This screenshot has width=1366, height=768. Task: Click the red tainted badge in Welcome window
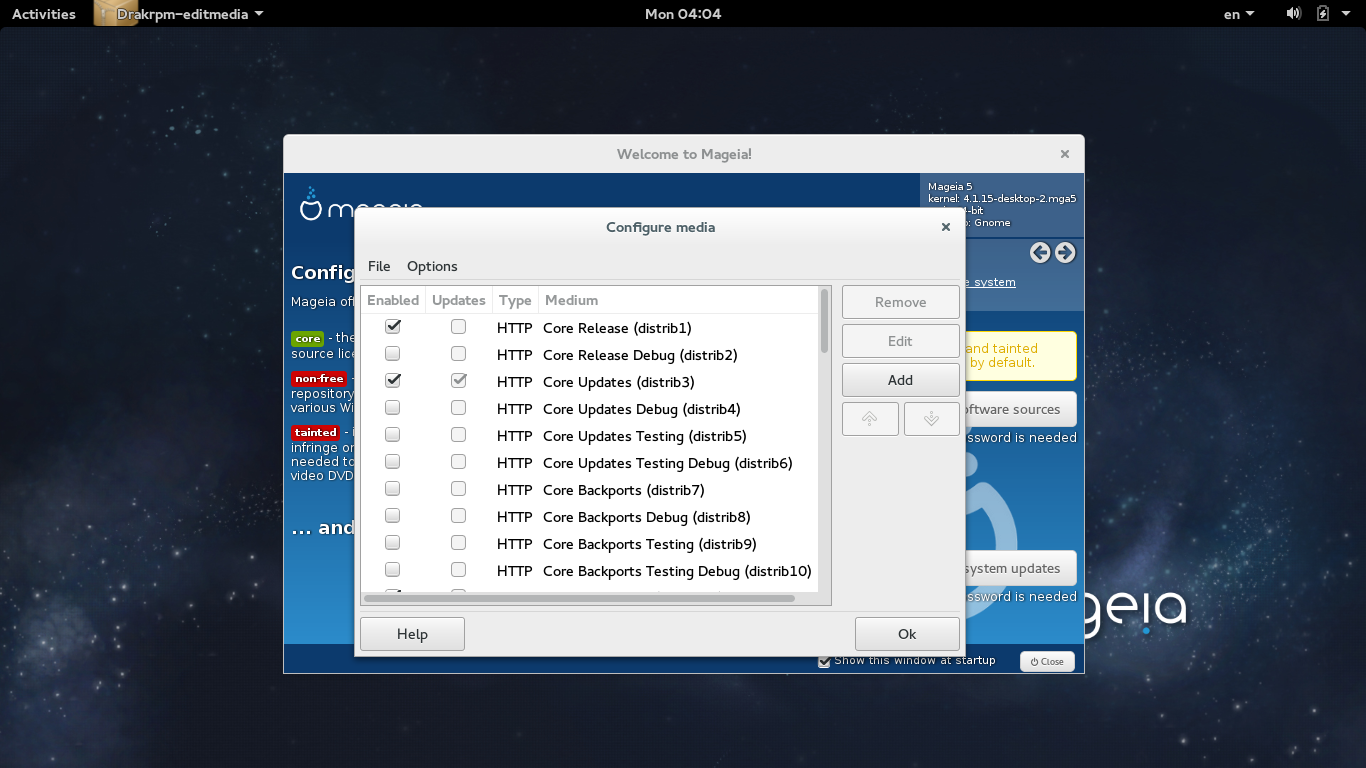point(315,432)
